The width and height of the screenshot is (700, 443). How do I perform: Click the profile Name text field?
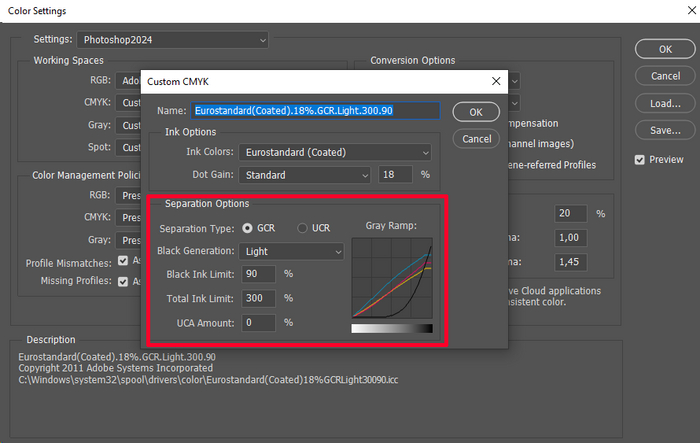point(316,111)
